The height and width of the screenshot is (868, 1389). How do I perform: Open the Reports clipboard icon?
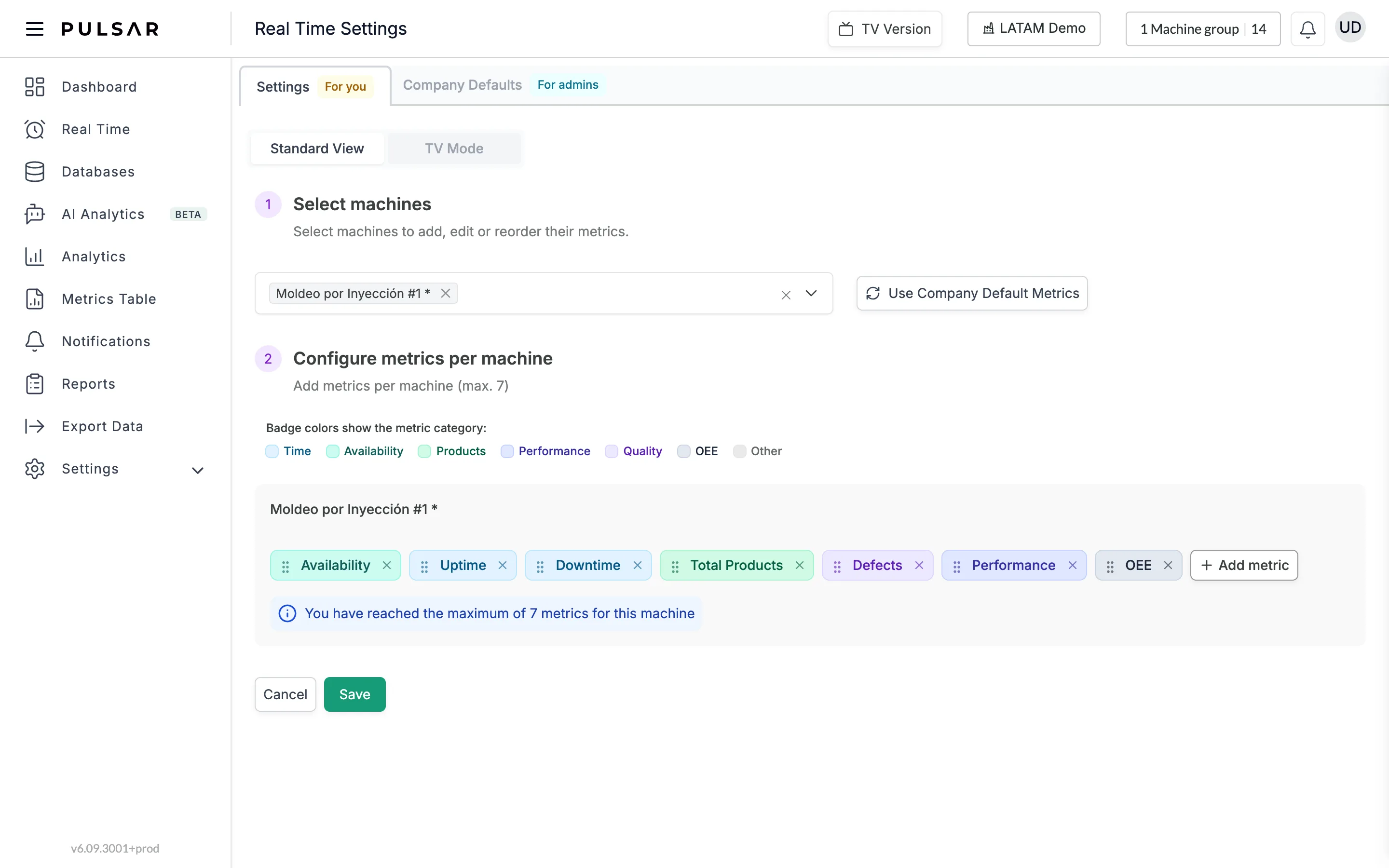(x=34, y=384)
